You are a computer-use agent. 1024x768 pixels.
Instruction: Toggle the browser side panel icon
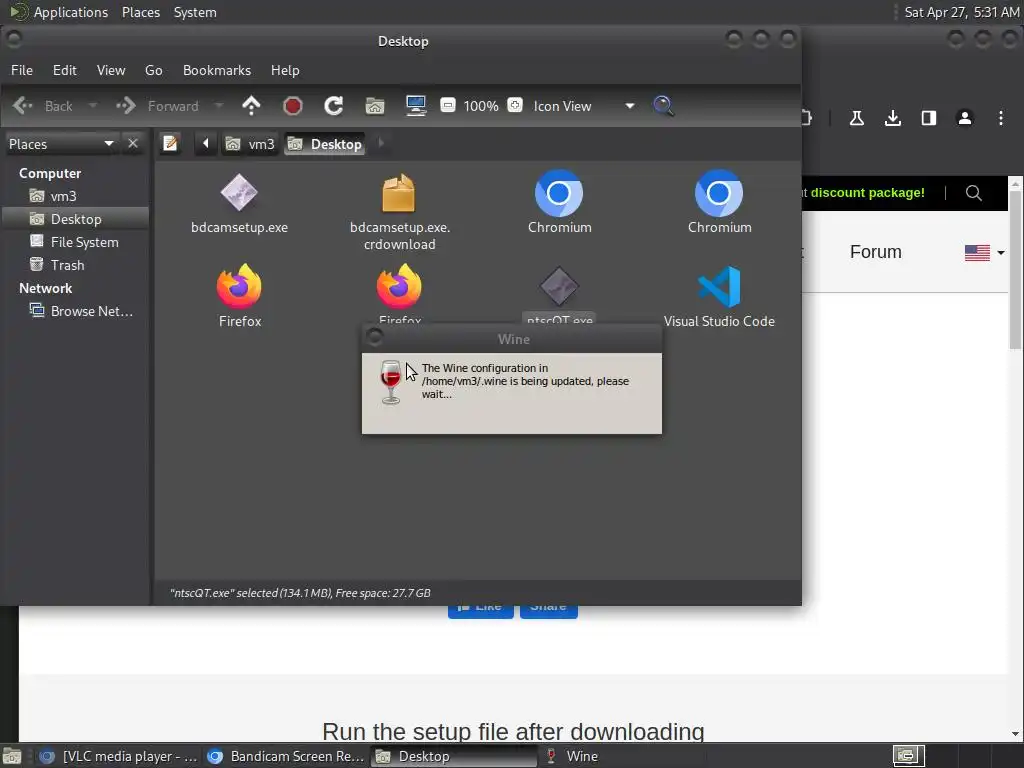[x=929, y=118]
